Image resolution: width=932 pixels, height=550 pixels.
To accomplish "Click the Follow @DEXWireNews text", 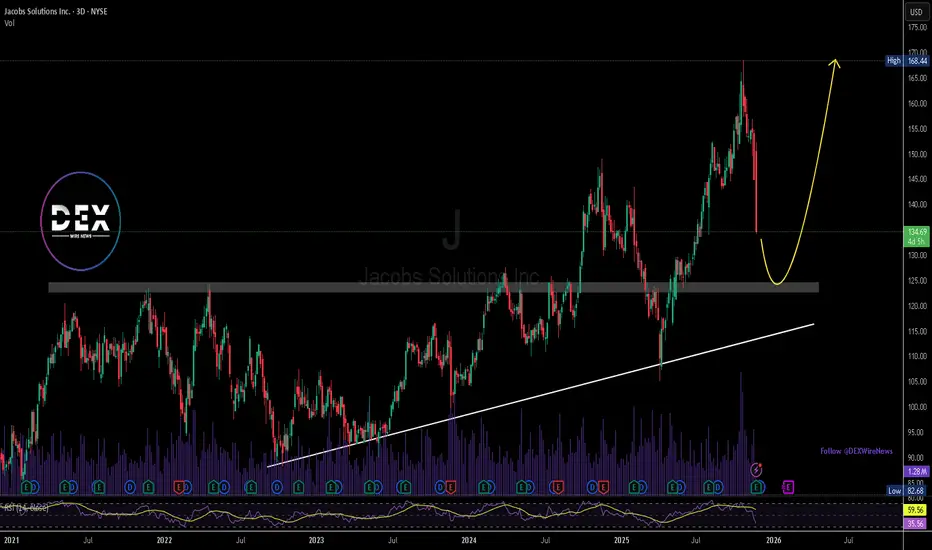I will point(857,451).
